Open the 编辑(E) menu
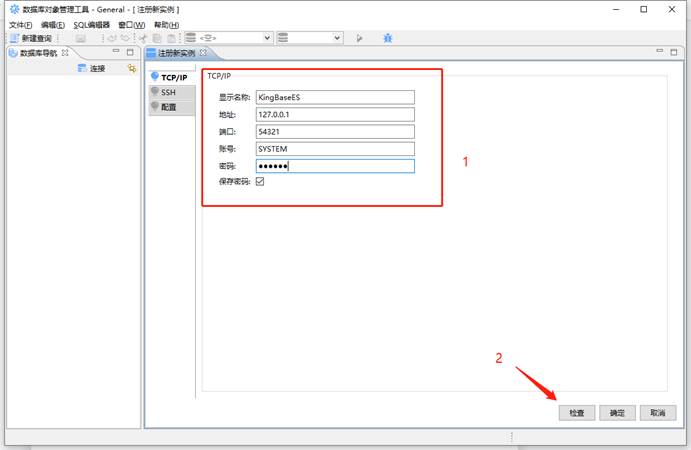Screen dimensions: 691x450 [x=52, y=25]
